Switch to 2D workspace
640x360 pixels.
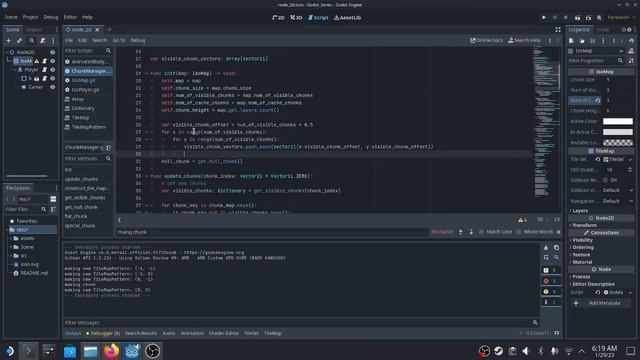click(278, 18)
